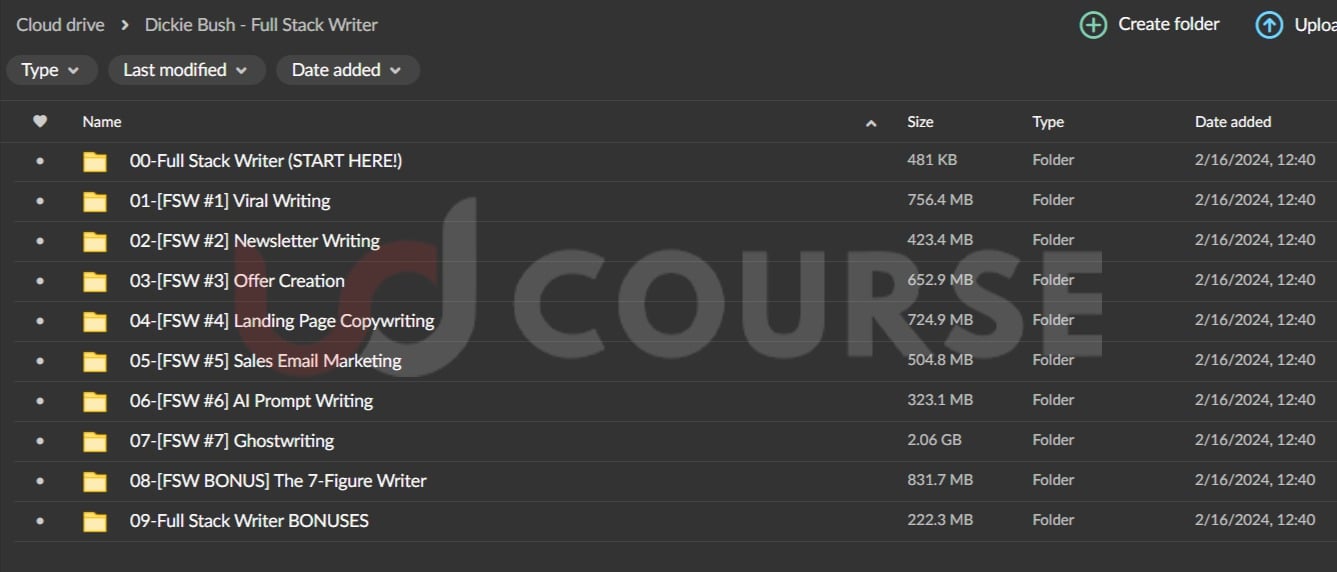
Task: Sort by the Size column header
Action: pyautogui.click(x=920, y=122)
